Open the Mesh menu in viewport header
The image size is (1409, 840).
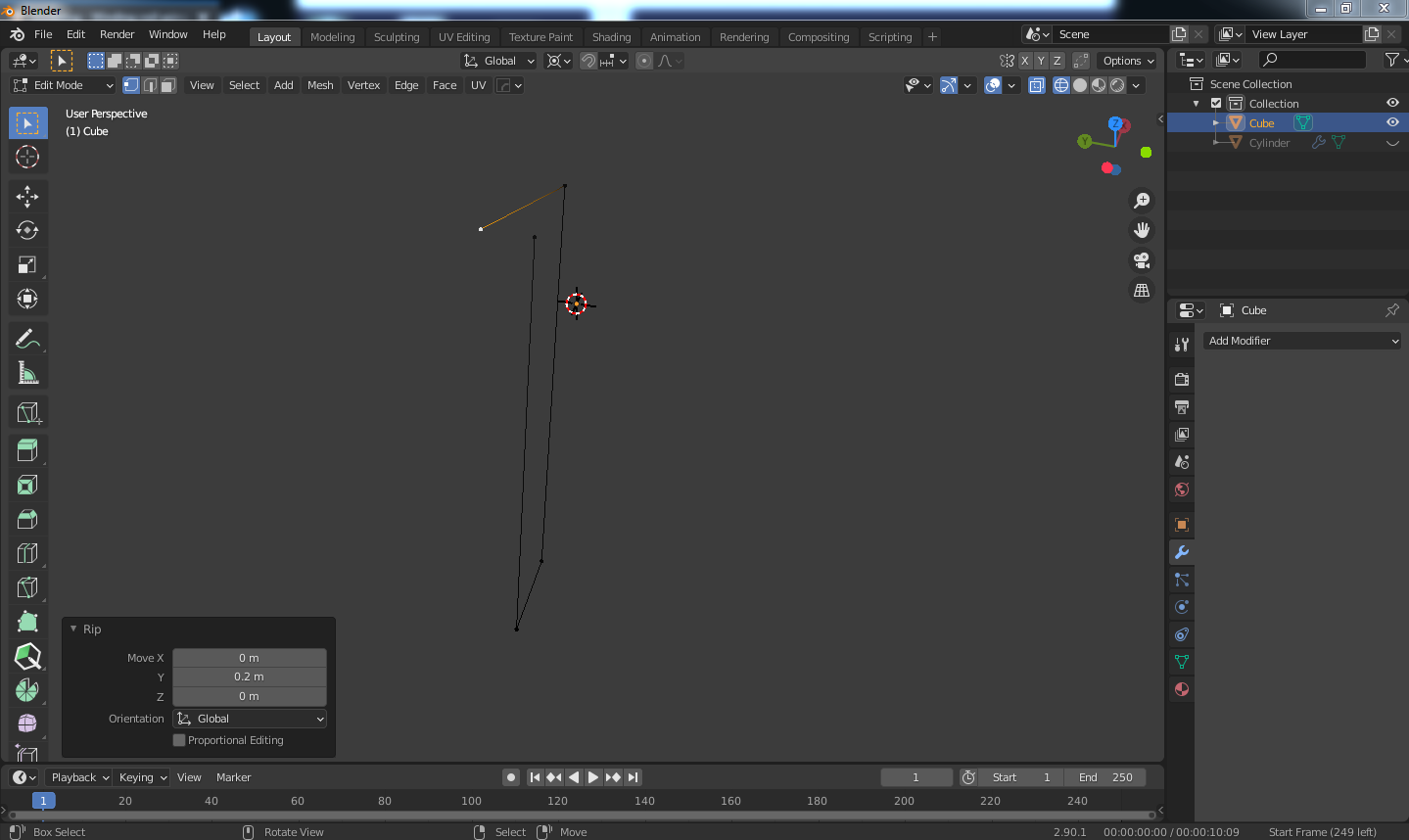click(320, 85)
